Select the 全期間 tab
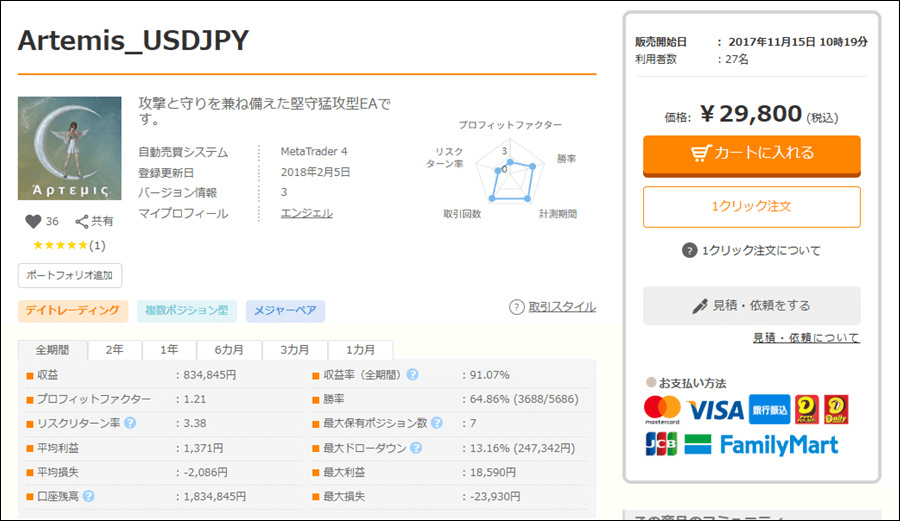The height and width of the screenshot is (521, 900). tap(52, 350)
